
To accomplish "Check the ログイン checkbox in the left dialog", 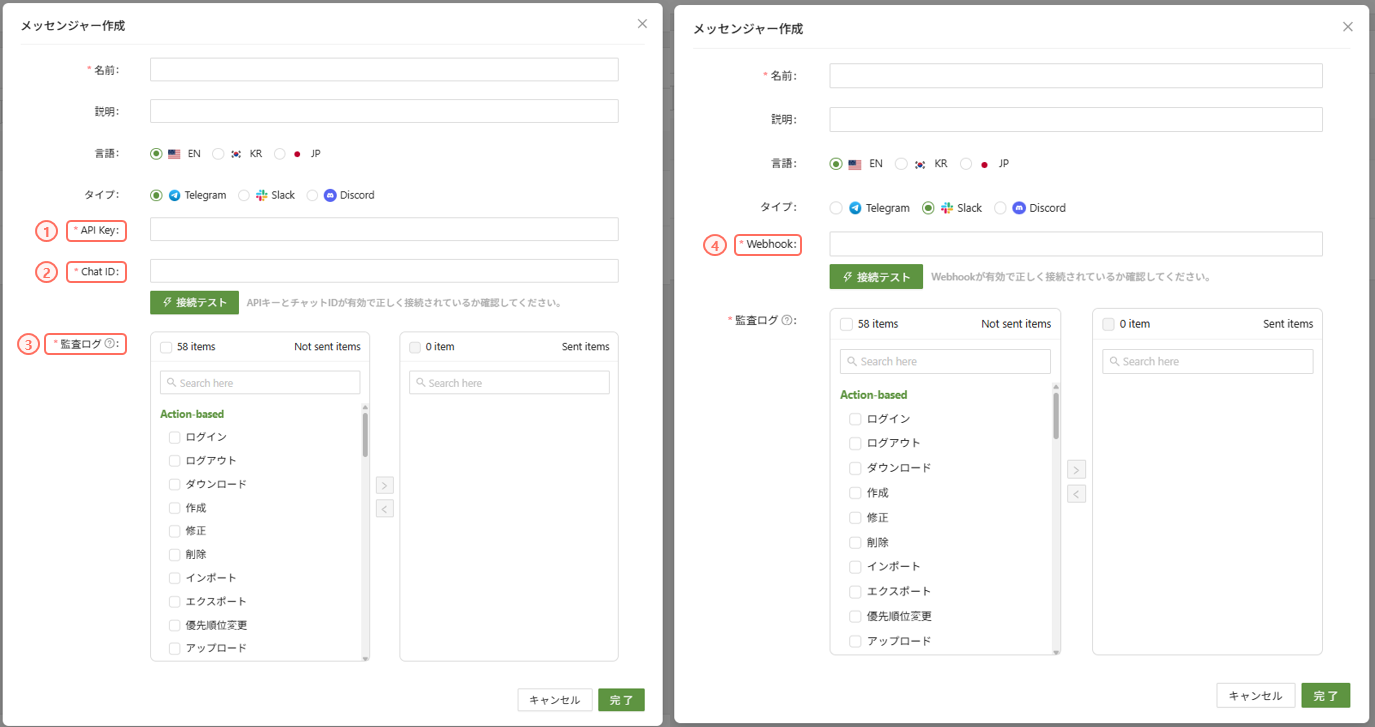I will 175,438.
